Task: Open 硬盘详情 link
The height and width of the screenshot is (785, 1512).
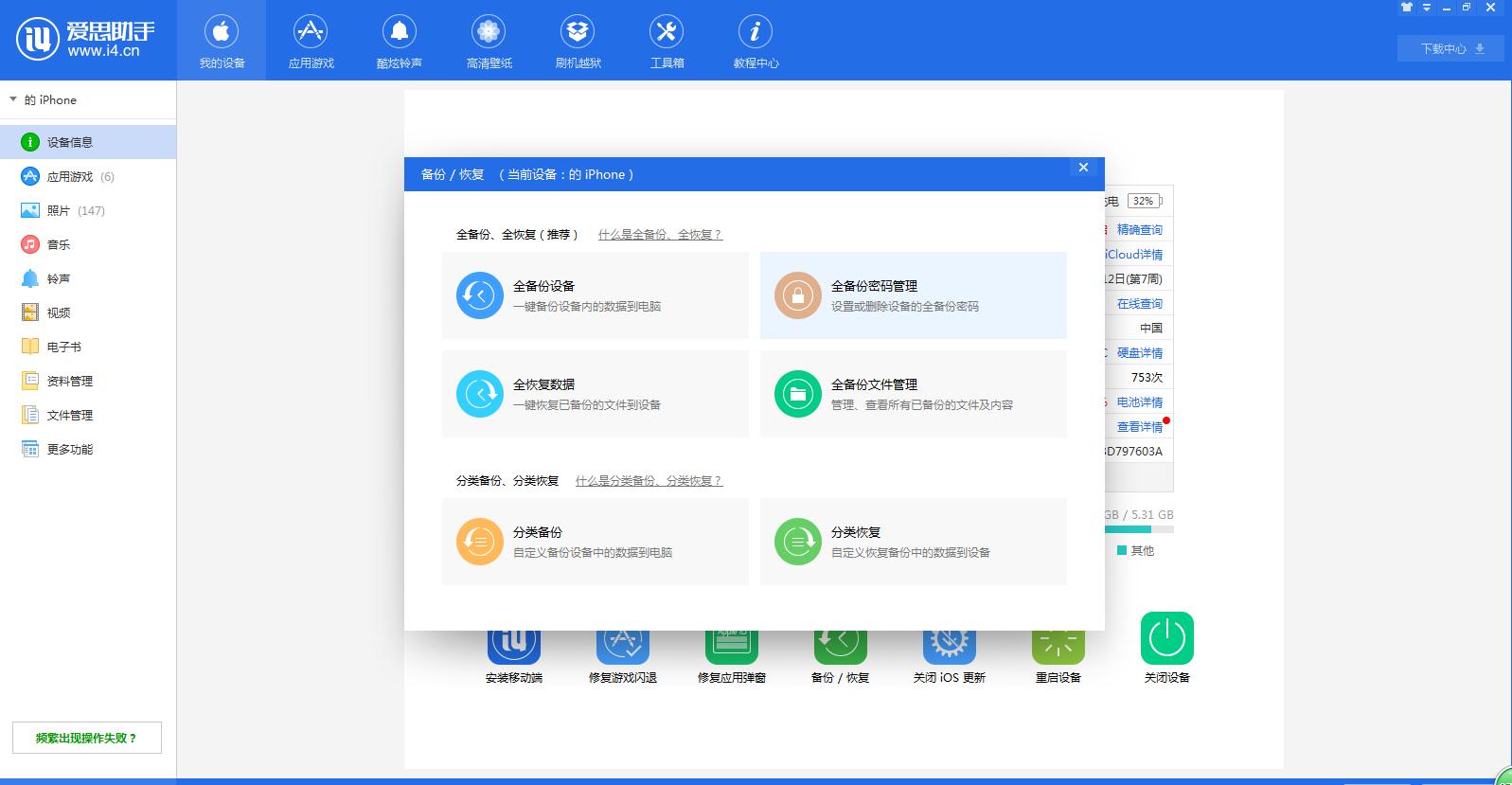Action: [x=1140, y=353]
